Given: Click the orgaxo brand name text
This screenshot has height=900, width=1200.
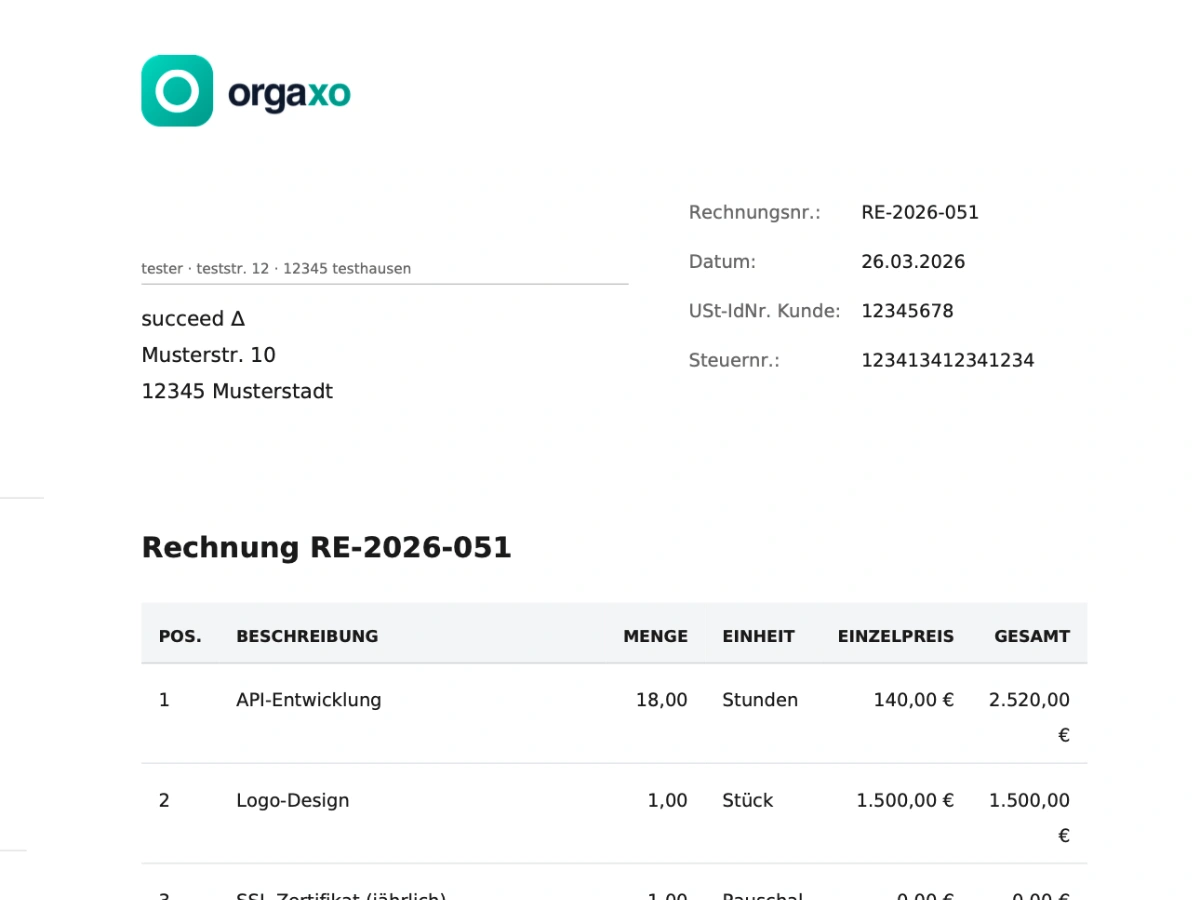Looking at the screenshot, I should (289, 94).
